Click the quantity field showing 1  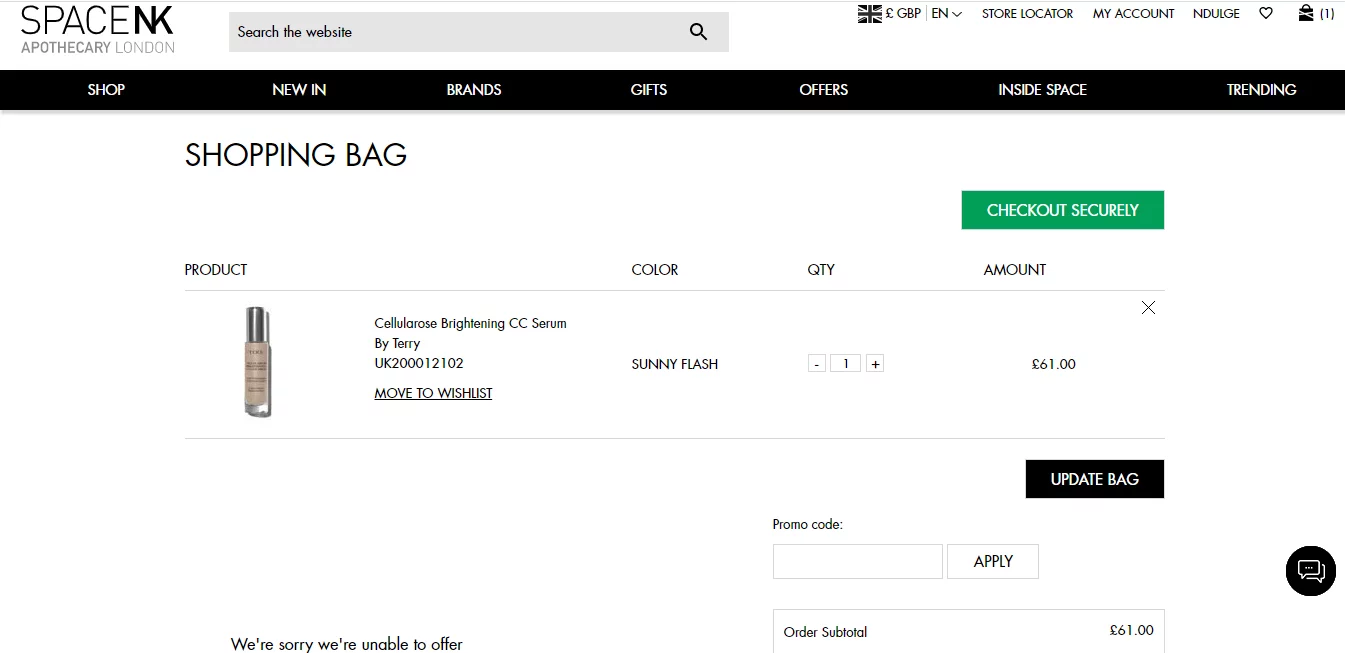click(846, 364)
